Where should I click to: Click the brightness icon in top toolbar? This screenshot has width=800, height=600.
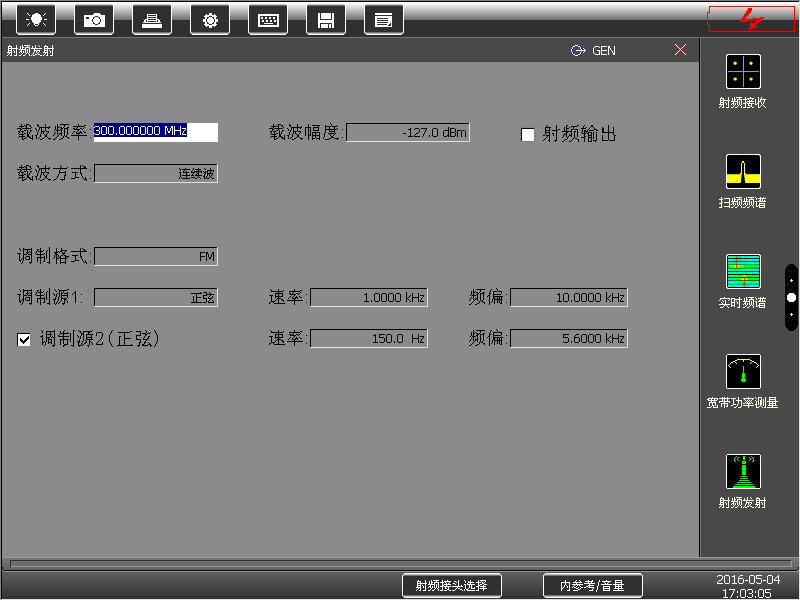point(36,19)
